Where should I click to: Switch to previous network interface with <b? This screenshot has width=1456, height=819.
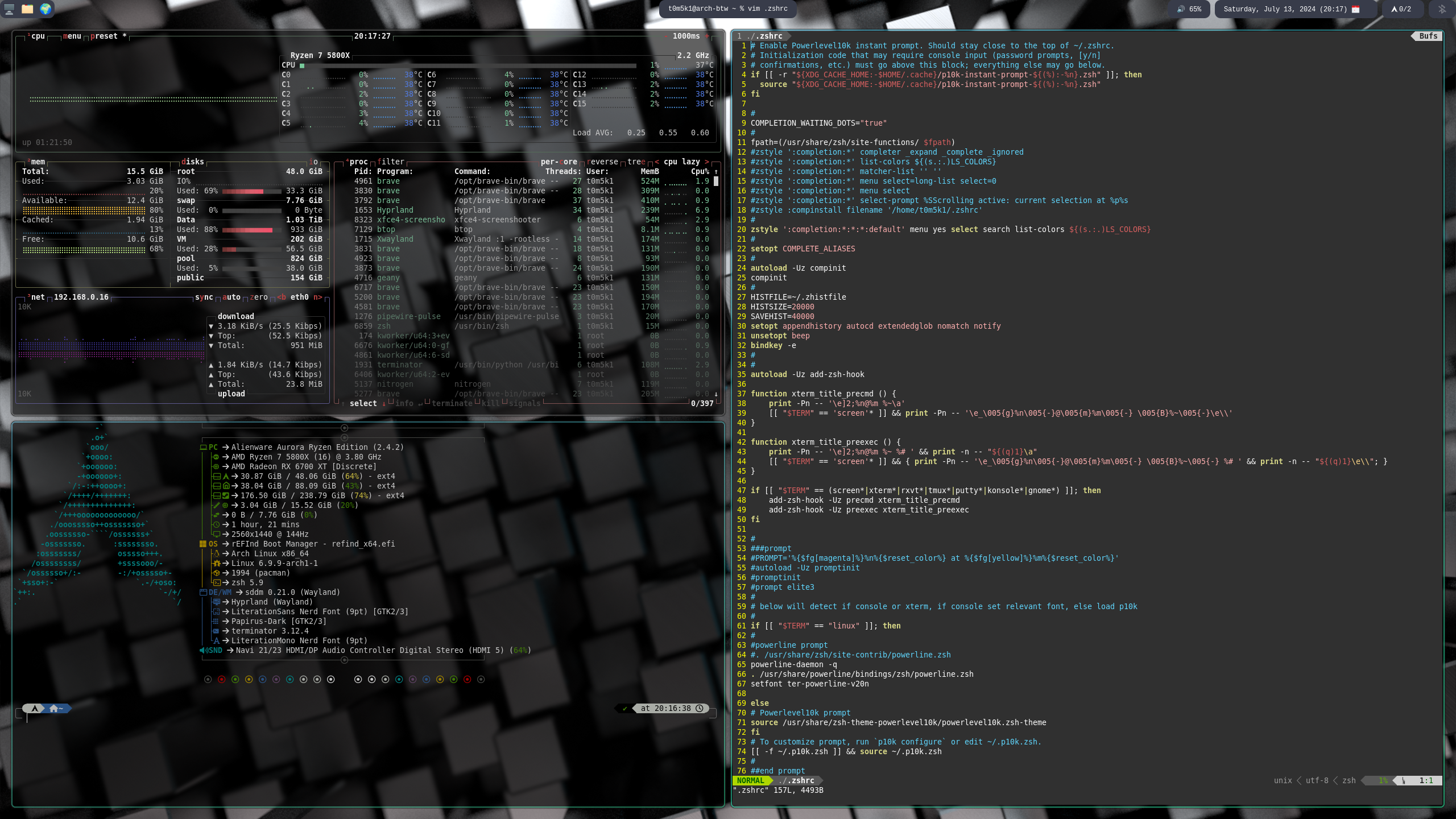pos(282,297)
